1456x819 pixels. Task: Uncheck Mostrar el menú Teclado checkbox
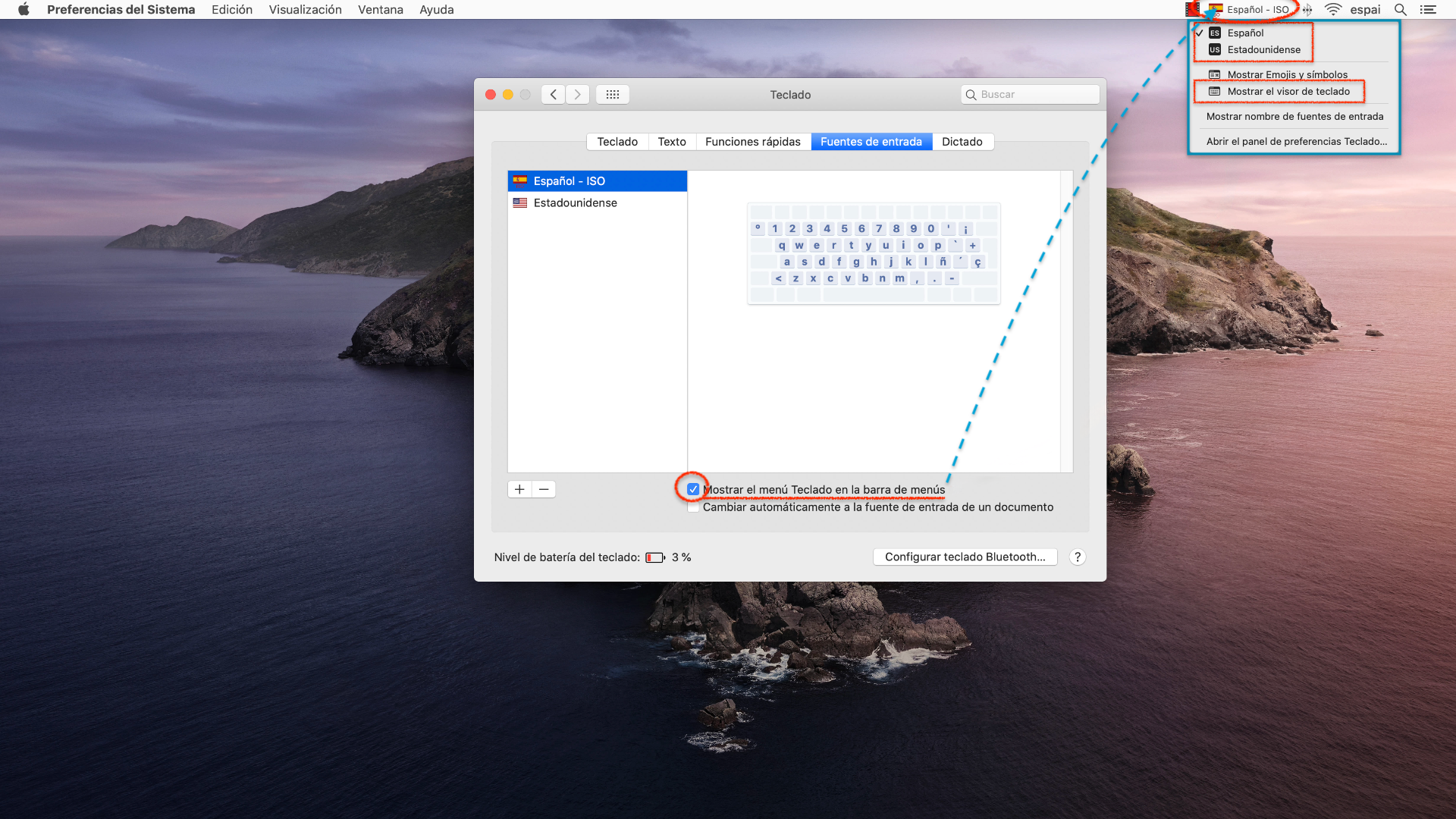693,489
